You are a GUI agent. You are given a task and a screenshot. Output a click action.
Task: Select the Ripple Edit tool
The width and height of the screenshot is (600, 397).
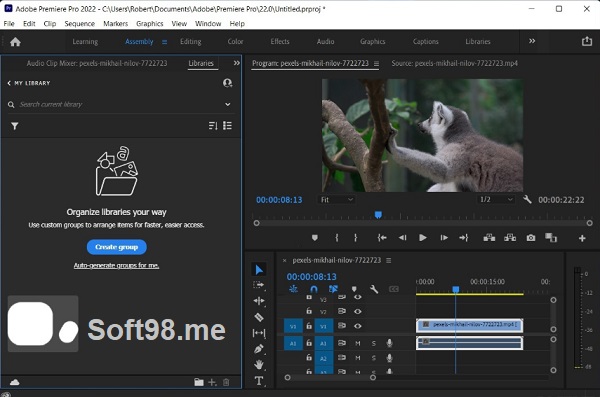click(x=259, y=301)
